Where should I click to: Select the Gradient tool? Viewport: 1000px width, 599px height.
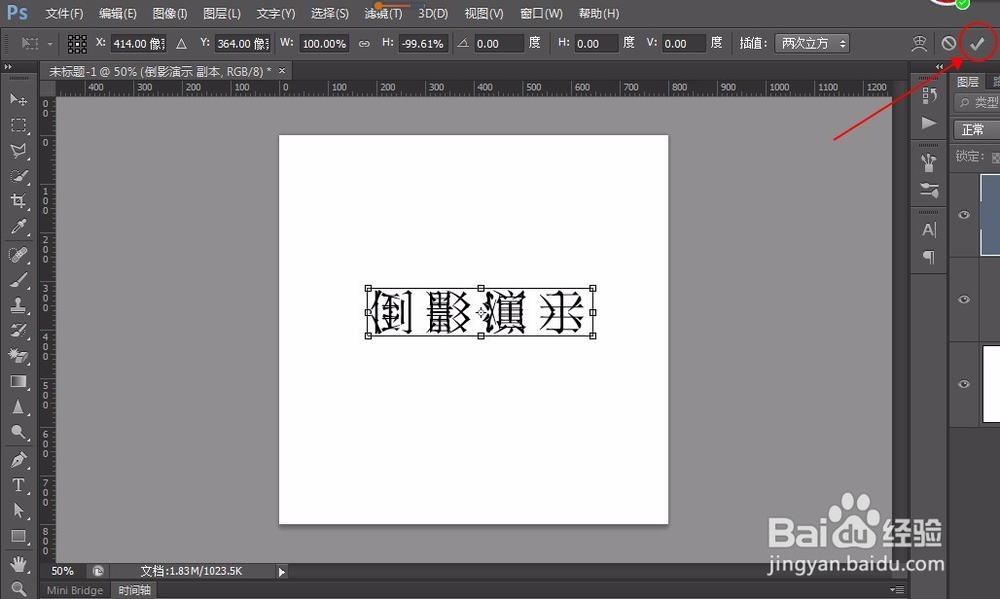tap(18, 381)
